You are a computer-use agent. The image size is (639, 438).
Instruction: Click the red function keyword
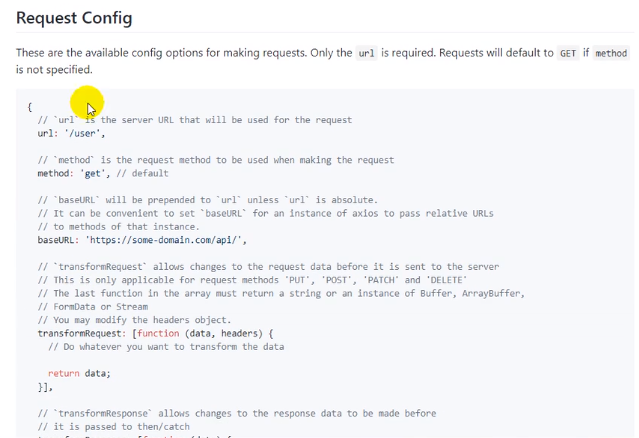click(x=158, y=333)
